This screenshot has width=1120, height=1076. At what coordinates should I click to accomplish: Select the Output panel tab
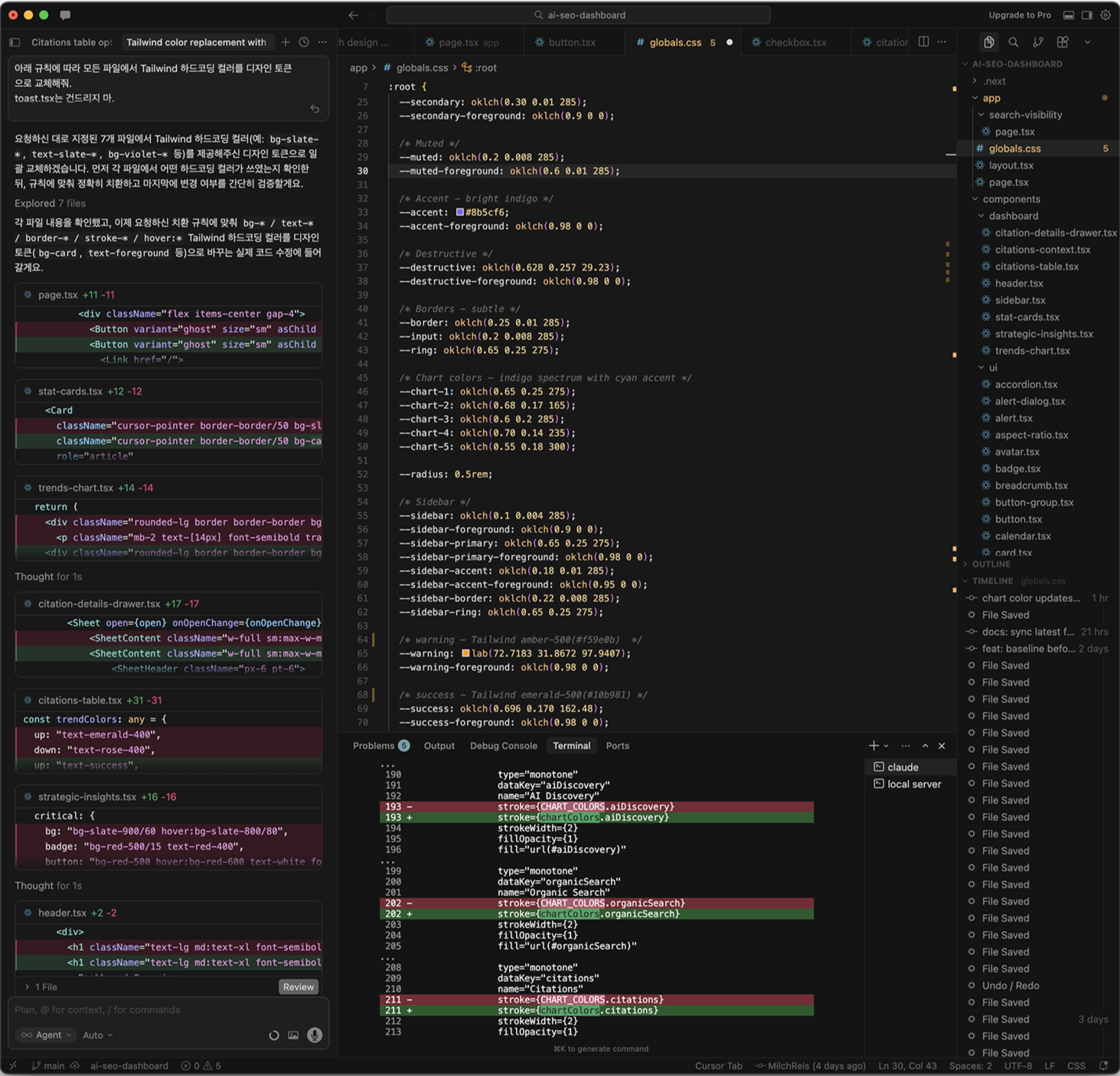(439, 746)
